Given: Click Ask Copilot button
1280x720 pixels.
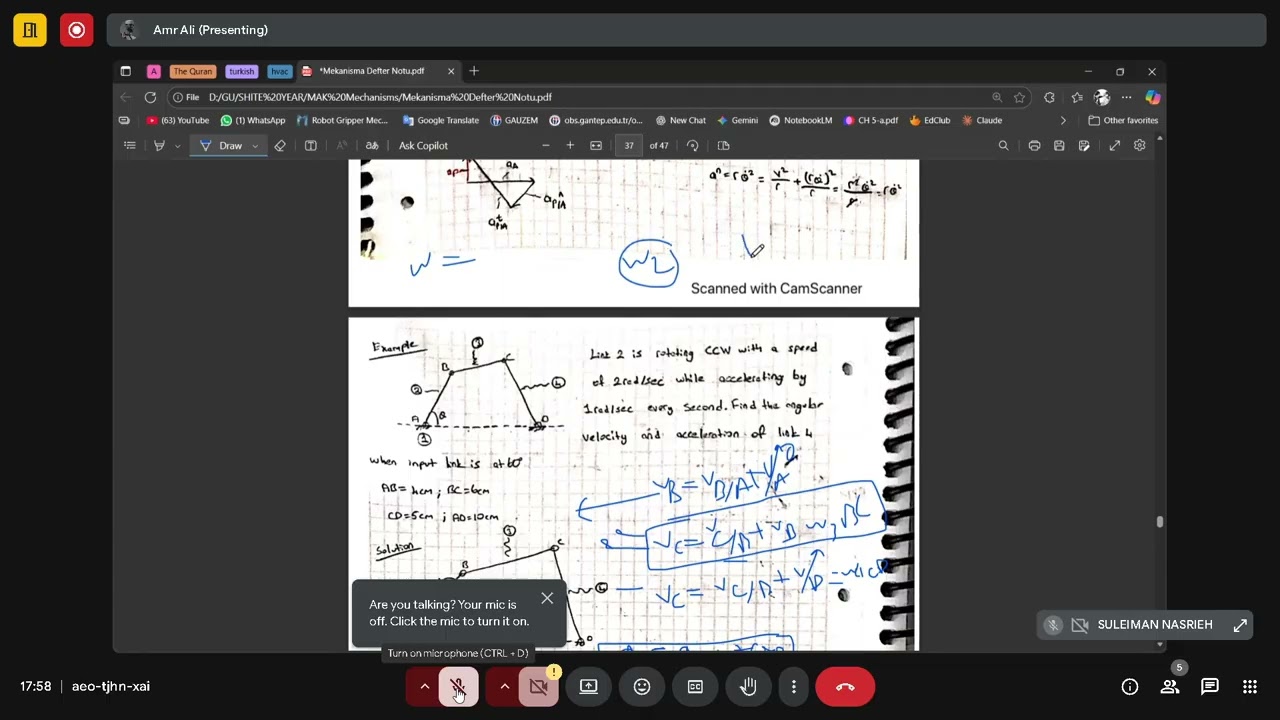Looking at the screenshot, I should tap(423, 146).
